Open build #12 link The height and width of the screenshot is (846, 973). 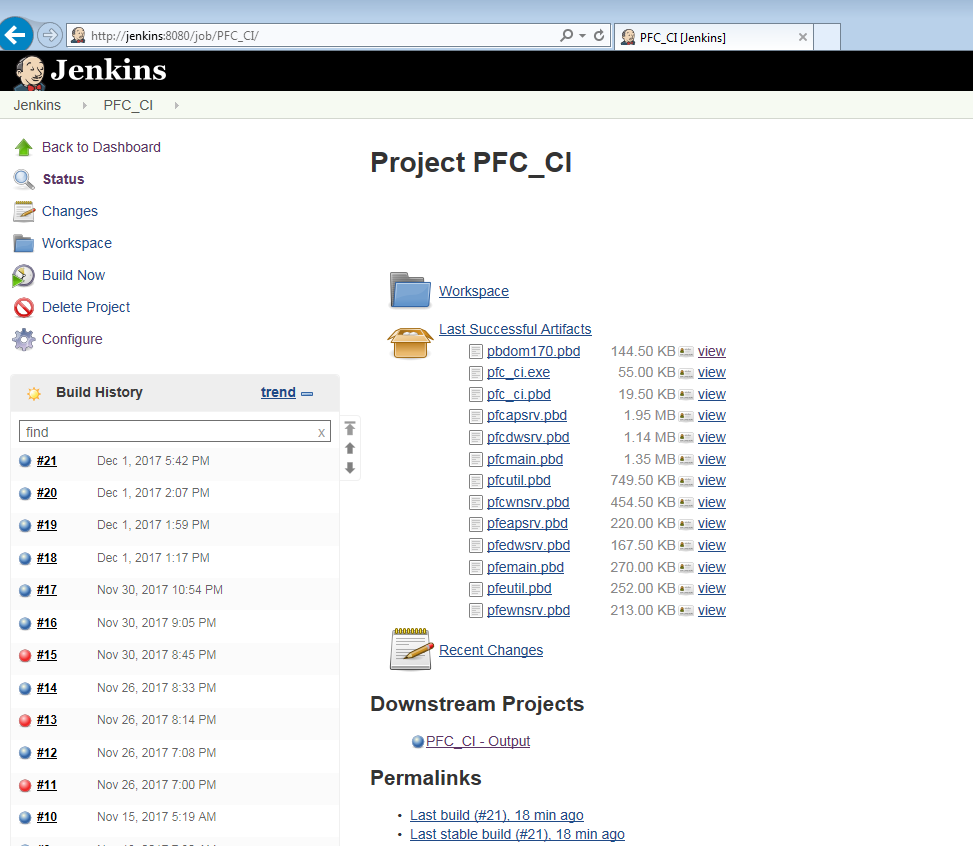point(47,753)
